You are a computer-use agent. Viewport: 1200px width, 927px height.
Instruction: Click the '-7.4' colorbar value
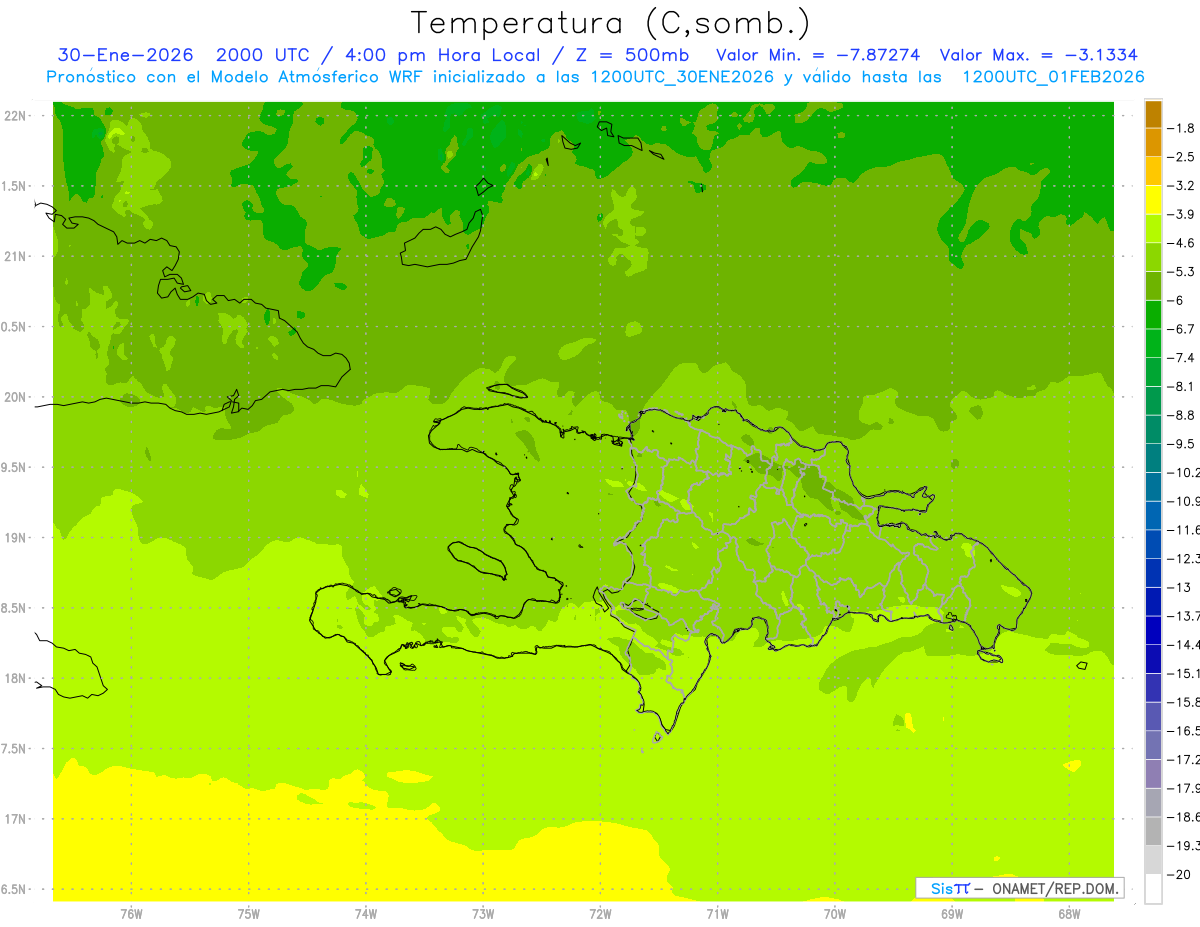click(x=1182, y=358)
